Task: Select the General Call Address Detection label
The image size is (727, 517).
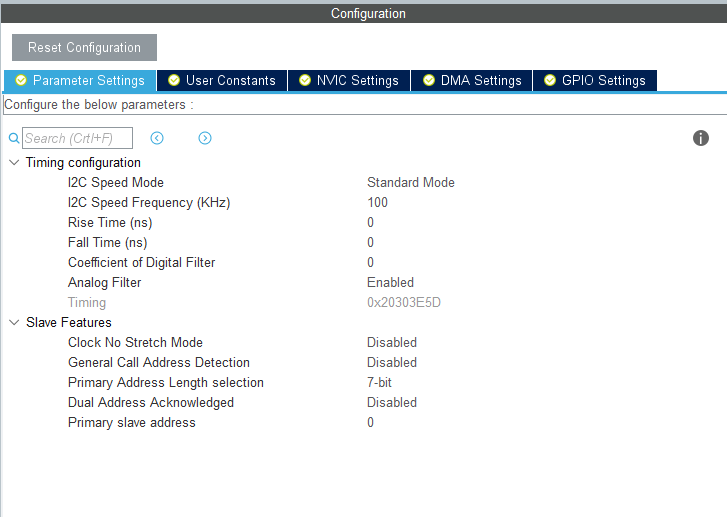Action: 159,362
